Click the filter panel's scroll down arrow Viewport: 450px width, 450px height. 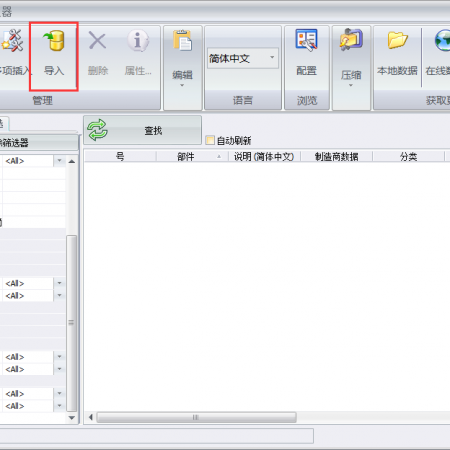pos(72,418)
